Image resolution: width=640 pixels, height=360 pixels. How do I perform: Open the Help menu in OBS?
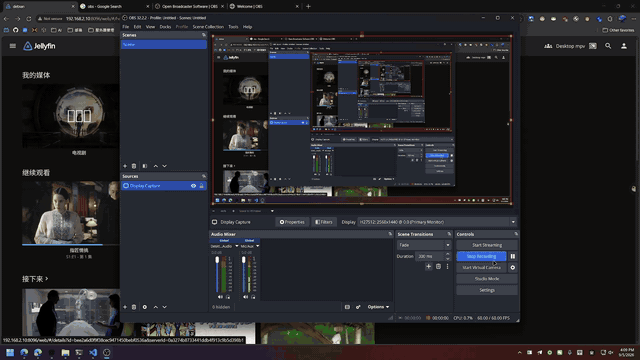tap(247, 27)
